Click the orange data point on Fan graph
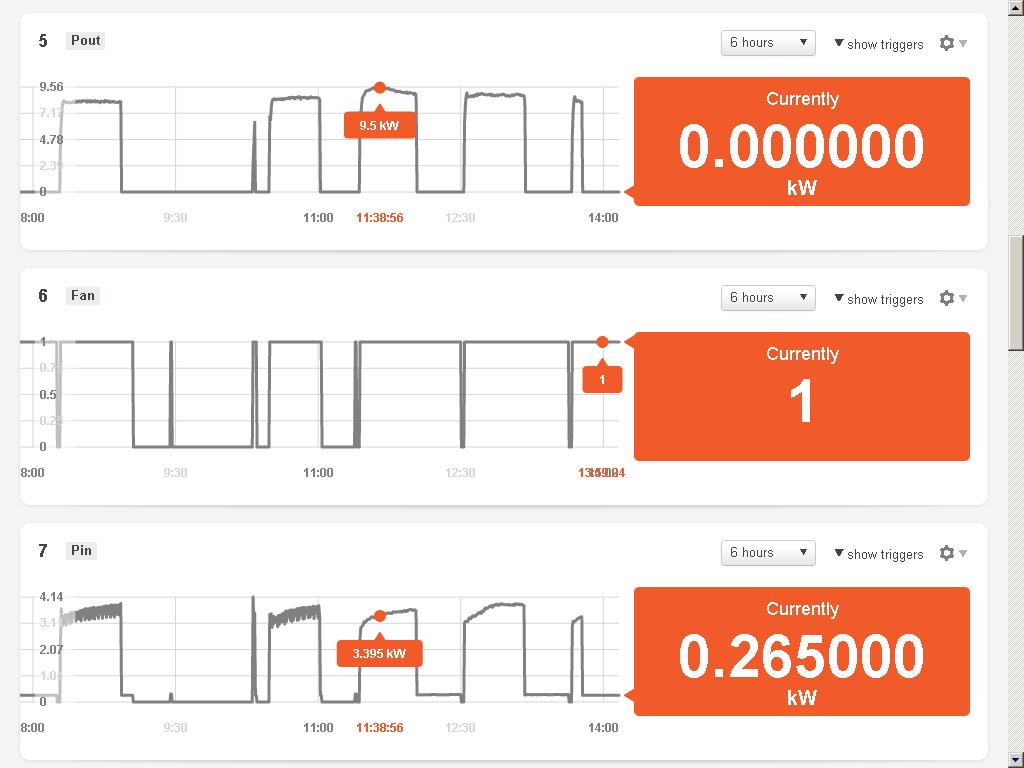The height and width of the screenshot is (768, 1024). tap(602, 342)
